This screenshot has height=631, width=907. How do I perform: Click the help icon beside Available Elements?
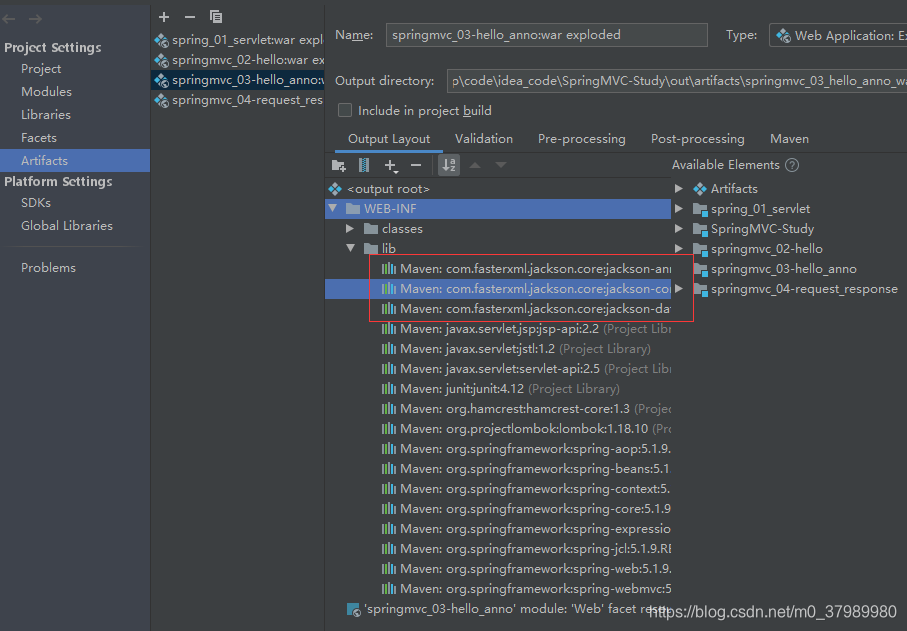pos(792,165)
